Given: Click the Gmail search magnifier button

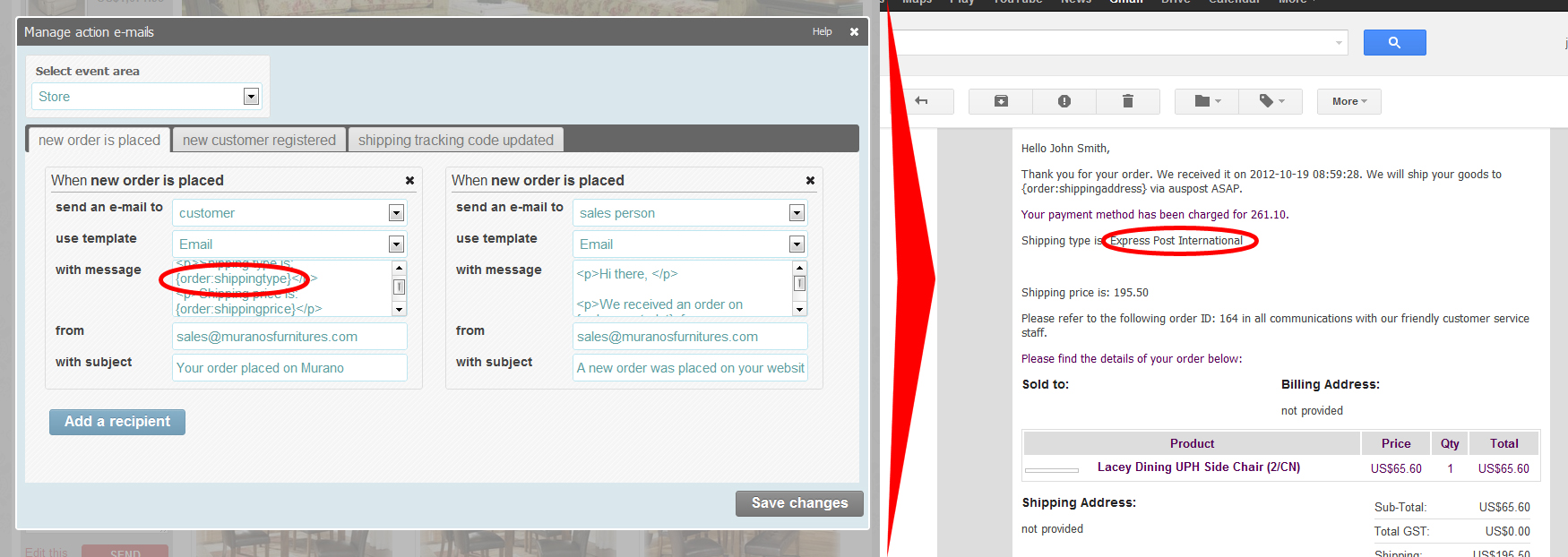Looking at the screenshot, I should [x=1394, y=42].
